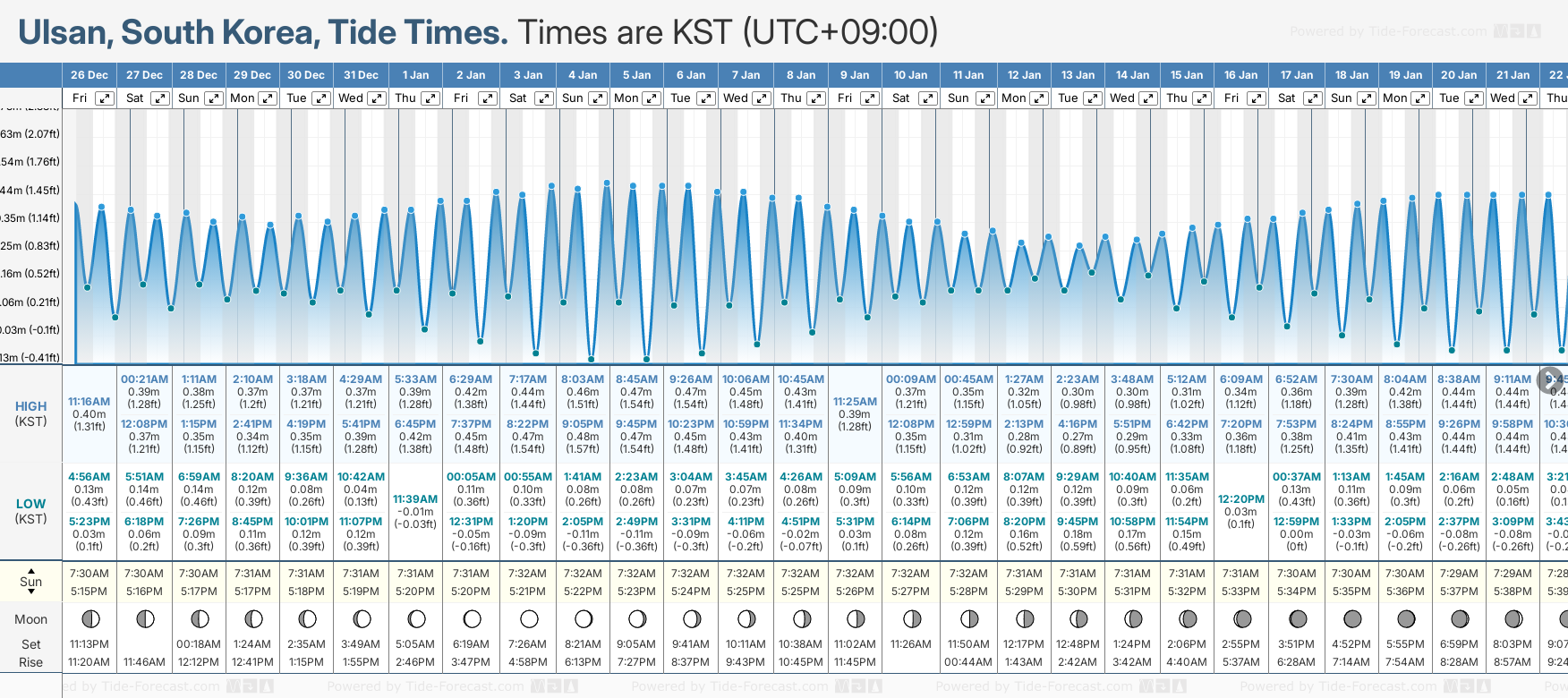Image resolution: width=1568 pixels, height=698 pixels.
Task: Expand the Fri 26 Dec day view
Action: coord(105,98)
